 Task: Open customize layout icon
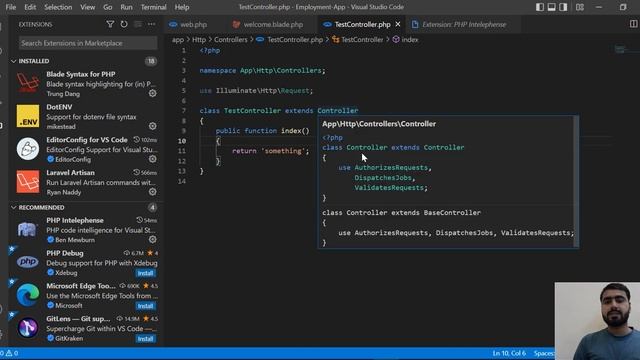[x=580, y=7]
